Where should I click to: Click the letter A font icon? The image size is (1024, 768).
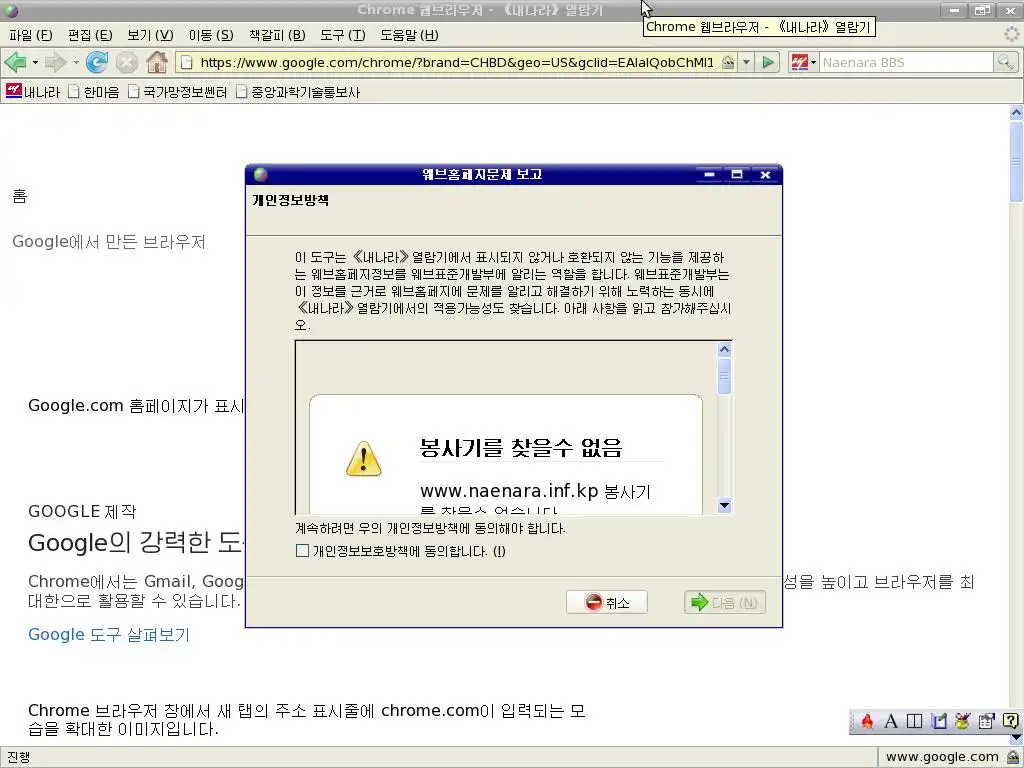click(891, 721)
